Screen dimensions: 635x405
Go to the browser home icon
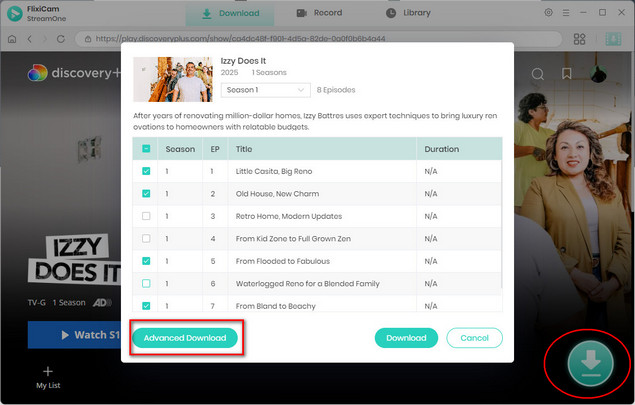12,39
